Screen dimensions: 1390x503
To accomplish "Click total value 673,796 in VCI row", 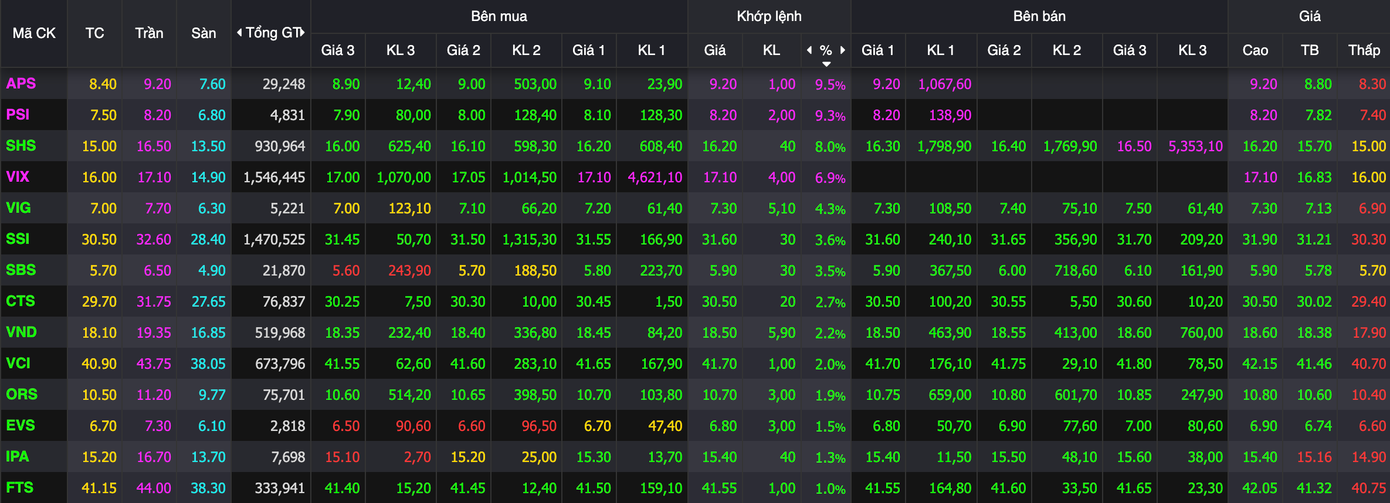I will 277,364.
